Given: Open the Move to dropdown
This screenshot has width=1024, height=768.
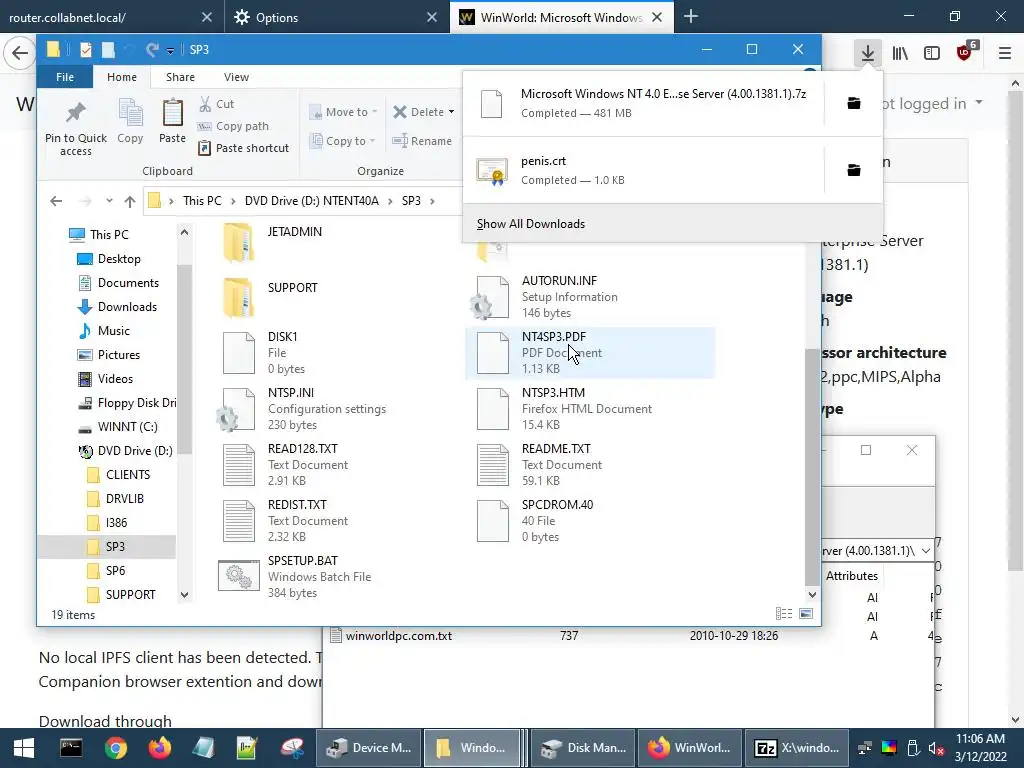Looking at the screenshot, I should 344,112.
